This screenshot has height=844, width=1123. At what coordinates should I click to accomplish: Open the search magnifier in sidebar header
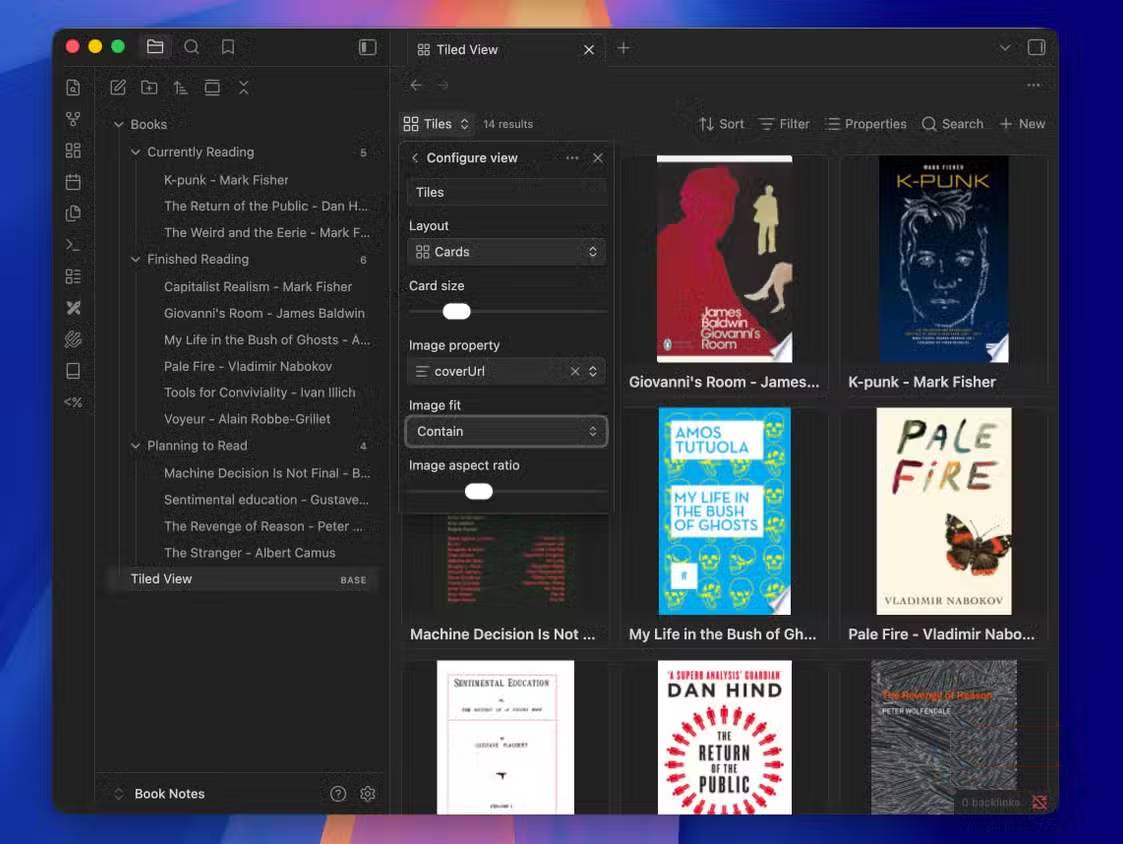(191, 47)
